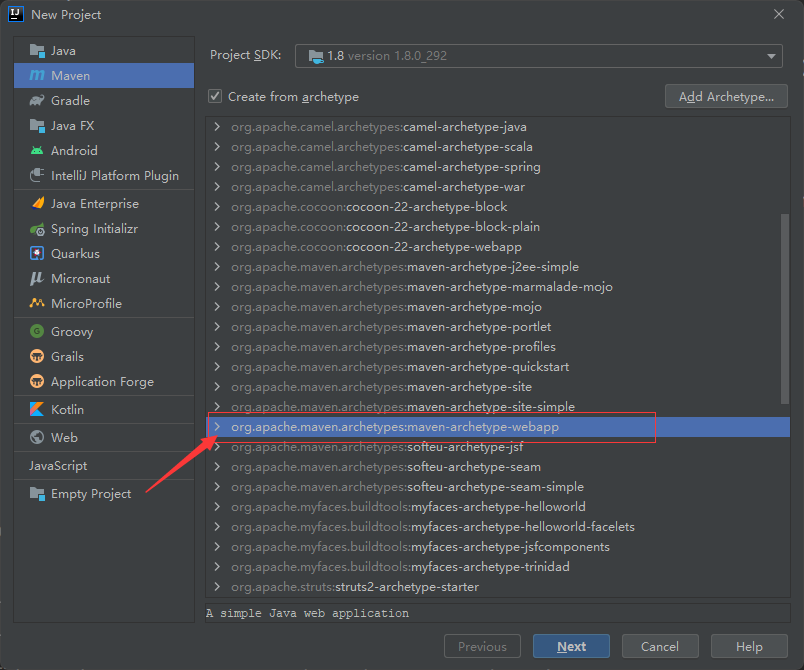Click the Micronaut mu icon
Image resolution: width=804 pixels, height=670 pixels.
37,278
